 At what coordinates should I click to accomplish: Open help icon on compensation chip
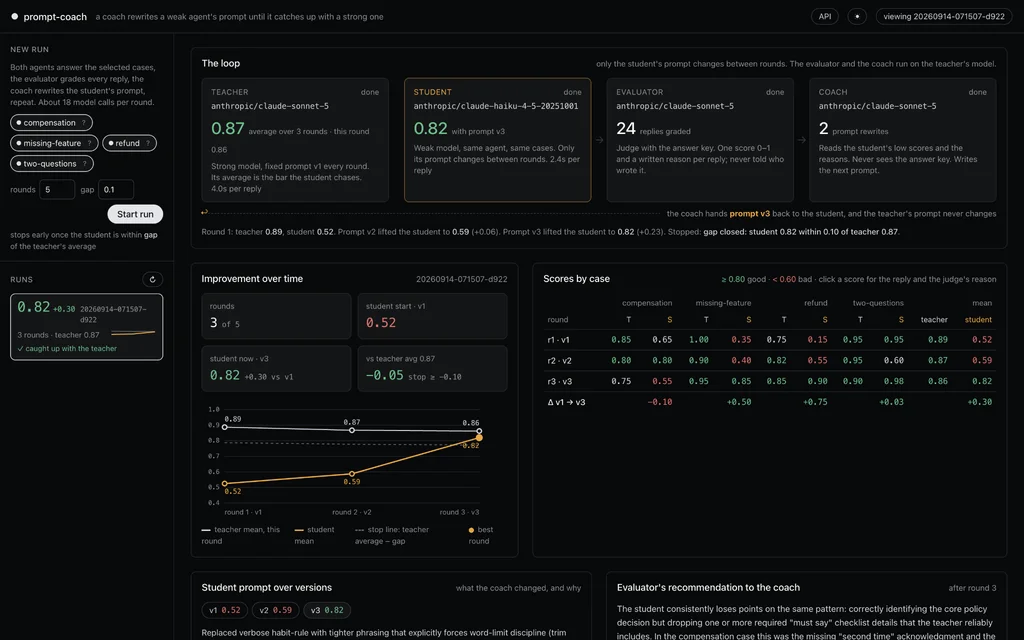coord(84,123)
